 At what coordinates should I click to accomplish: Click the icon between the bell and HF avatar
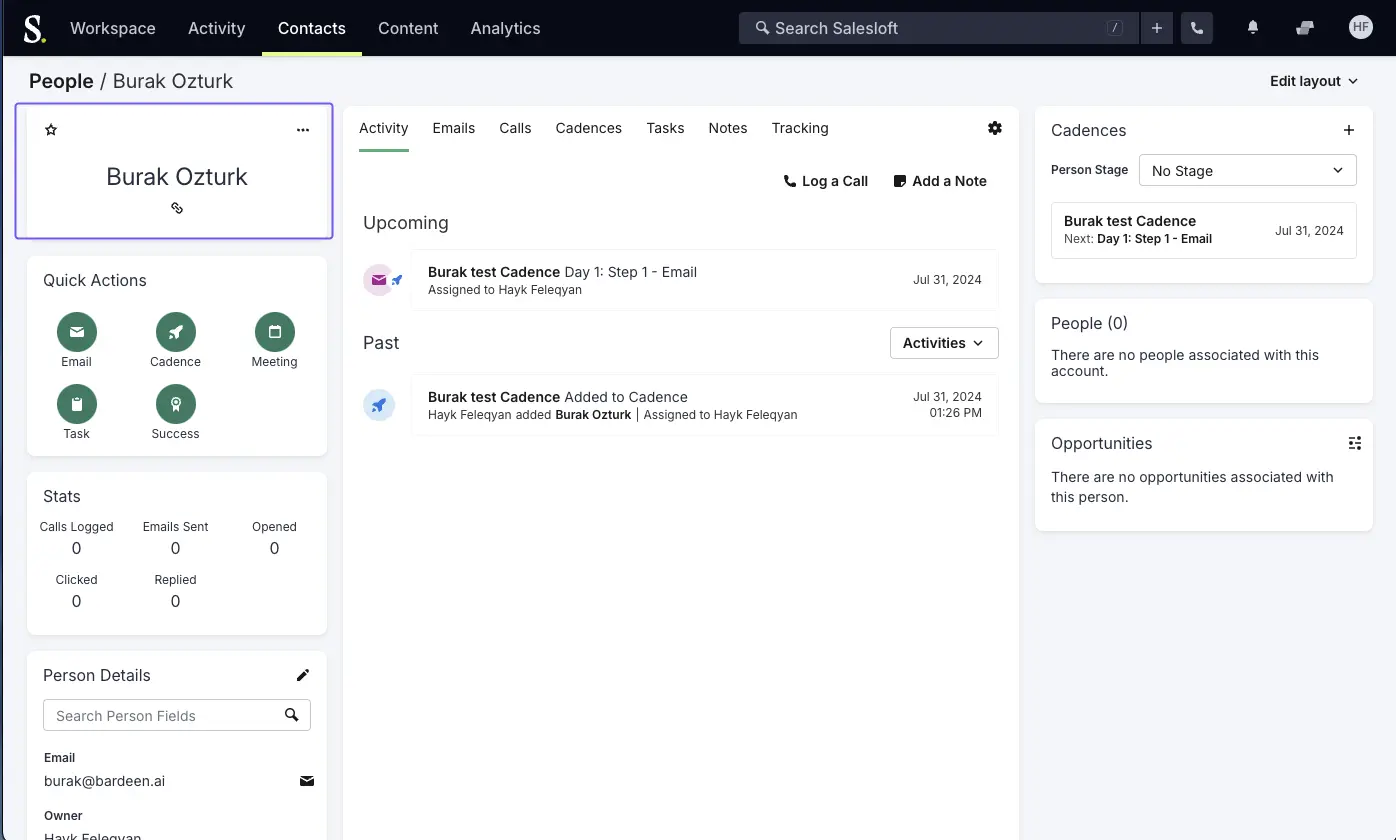(1305, 28)
